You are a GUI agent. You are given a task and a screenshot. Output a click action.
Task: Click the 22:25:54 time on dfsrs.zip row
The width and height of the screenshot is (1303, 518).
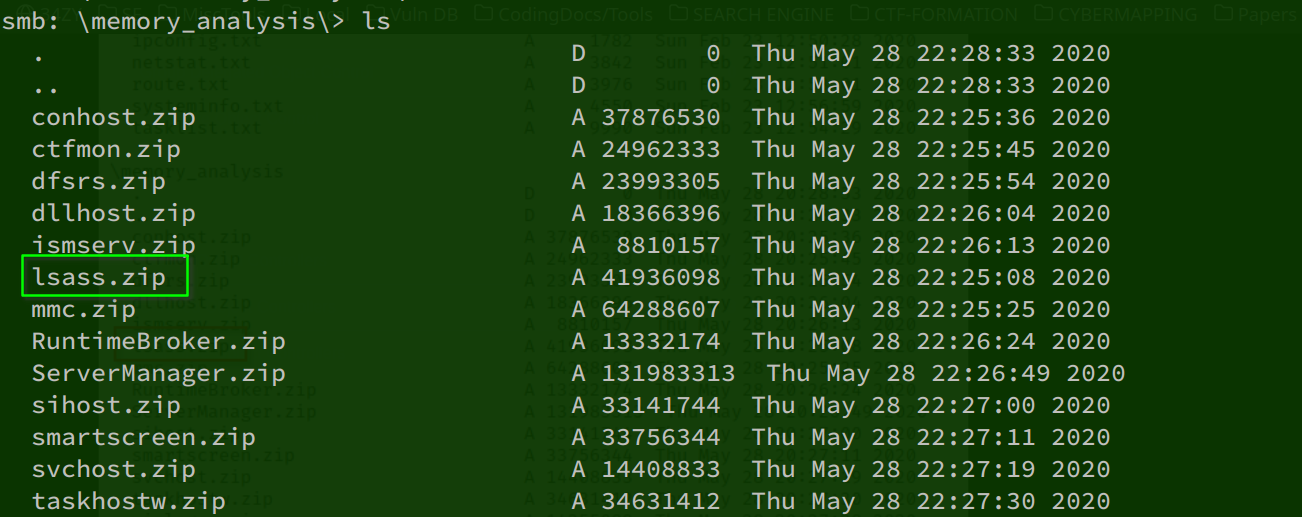(x=976, y=182)
